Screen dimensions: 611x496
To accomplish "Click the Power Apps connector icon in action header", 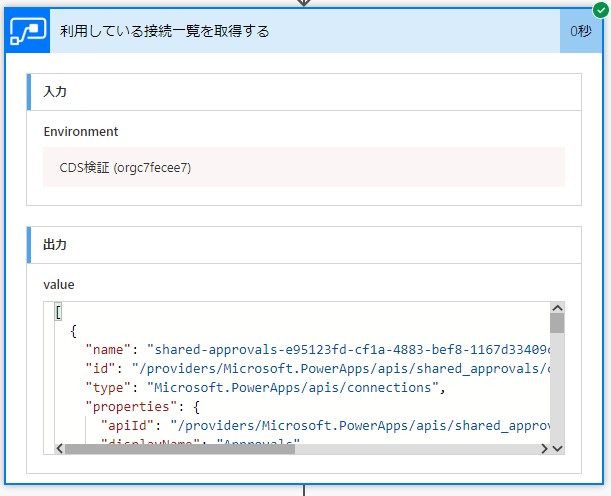I will pos(28,31).
